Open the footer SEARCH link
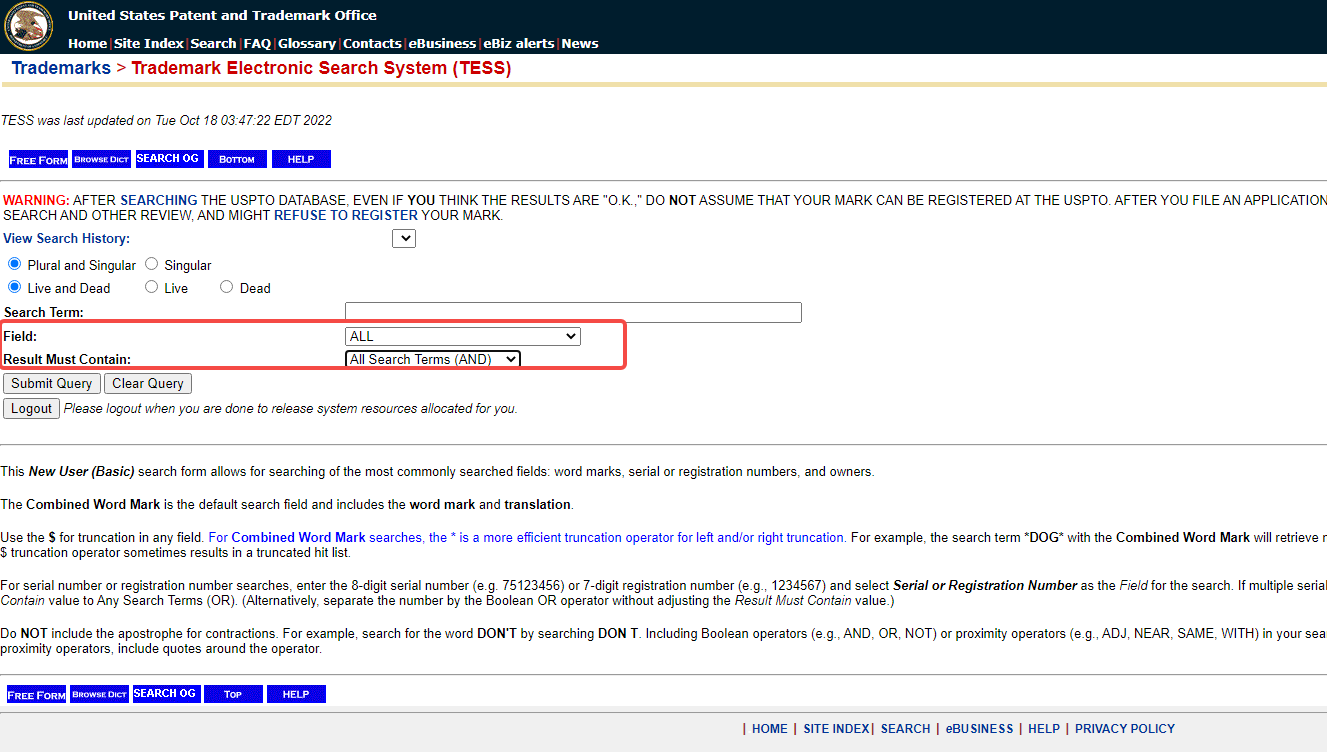Viewport: 1327px width, 752px height. tap(906, 729)
